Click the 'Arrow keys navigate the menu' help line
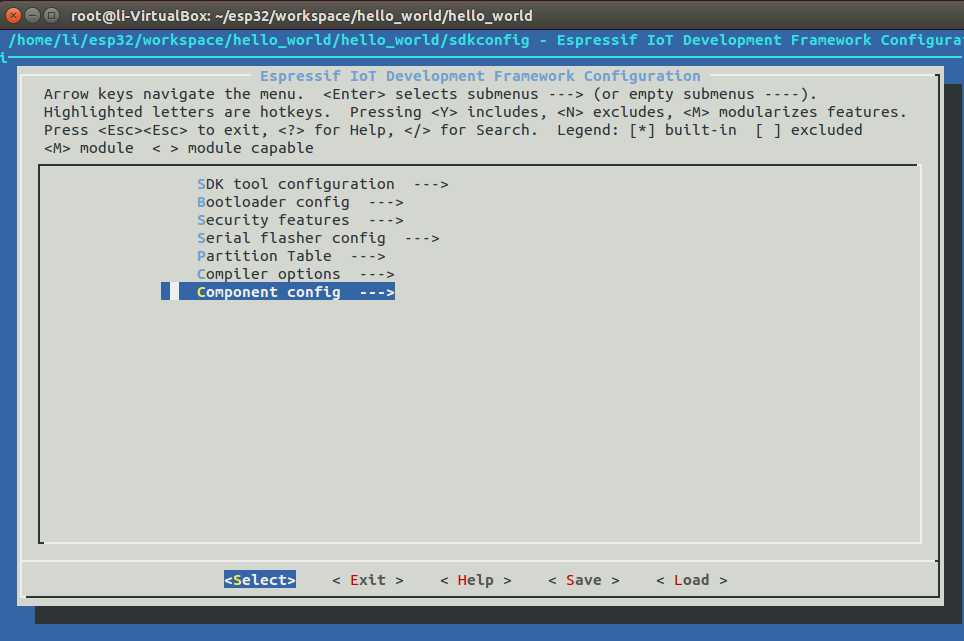This screenshot has width=964, height=641. (x=430, y=94)
